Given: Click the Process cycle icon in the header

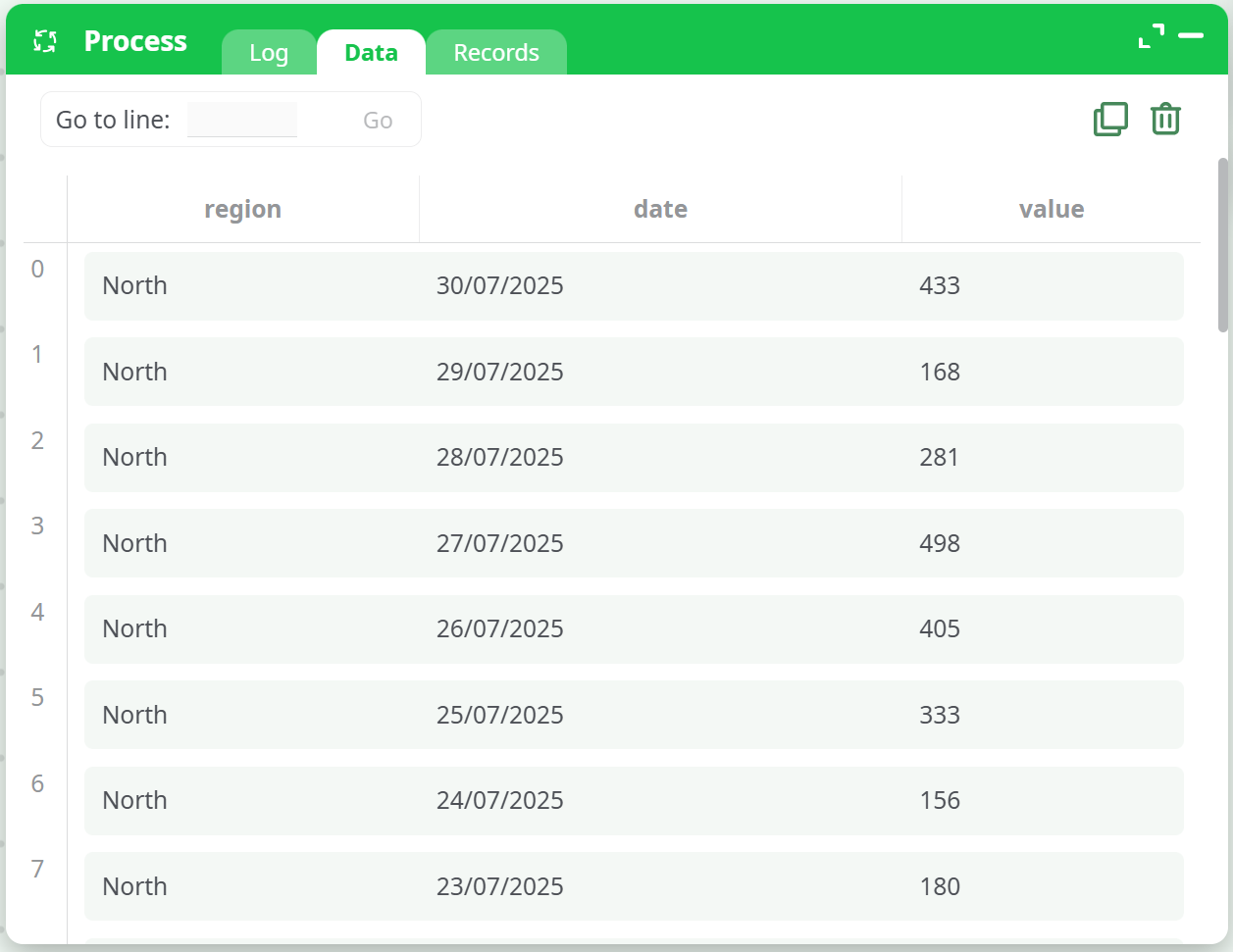Looking at the screenshot, I should 43,40.
